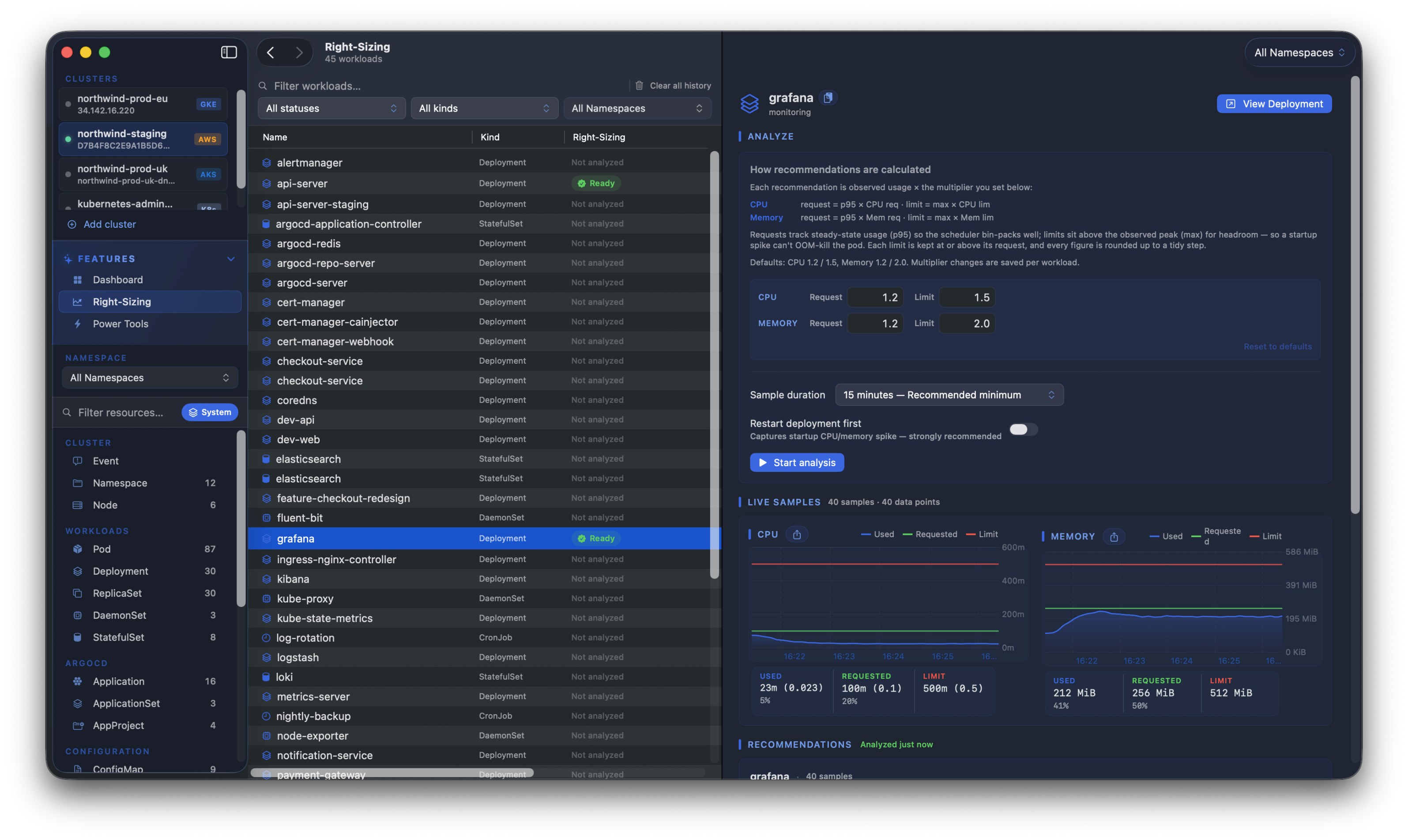Click the DaemonSet icon in sidebar
The image size is (1408, 840).
(x=78, y=615)
